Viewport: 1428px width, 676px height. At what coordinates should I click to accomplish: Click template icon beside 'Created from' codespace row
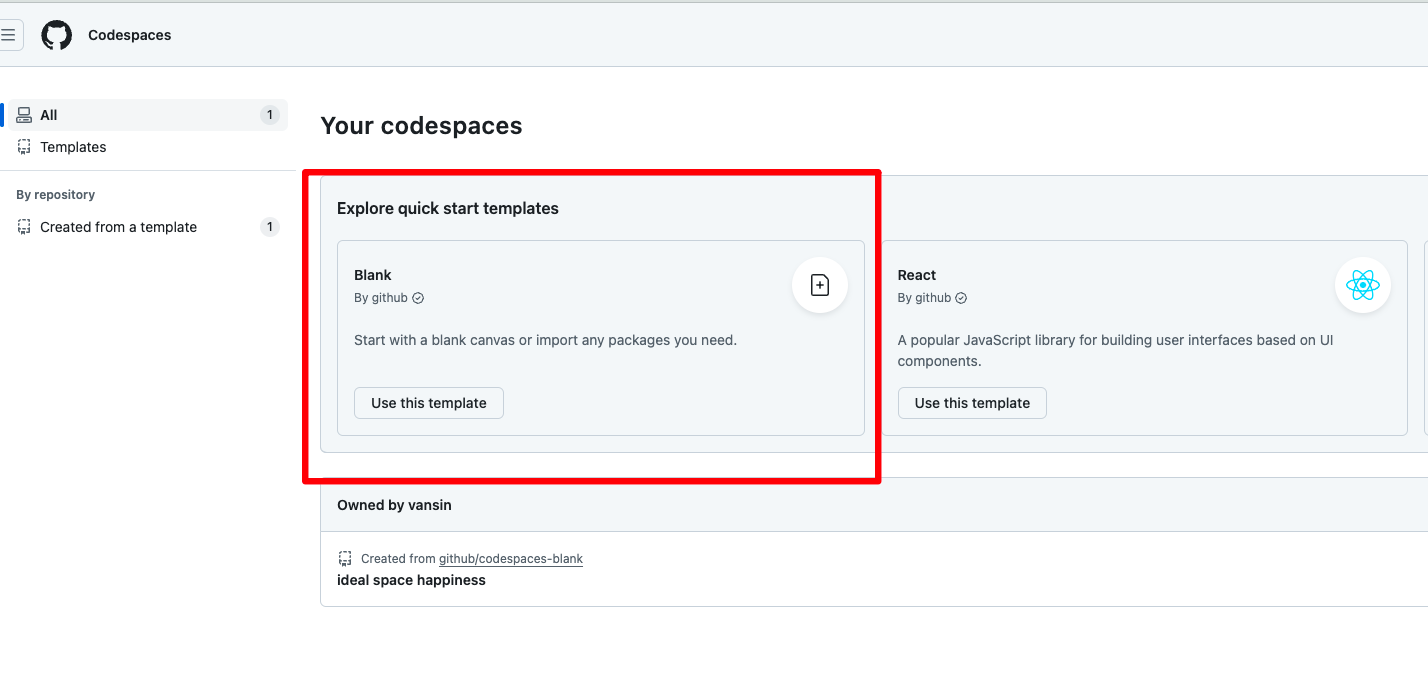click(x=346, y=558)
